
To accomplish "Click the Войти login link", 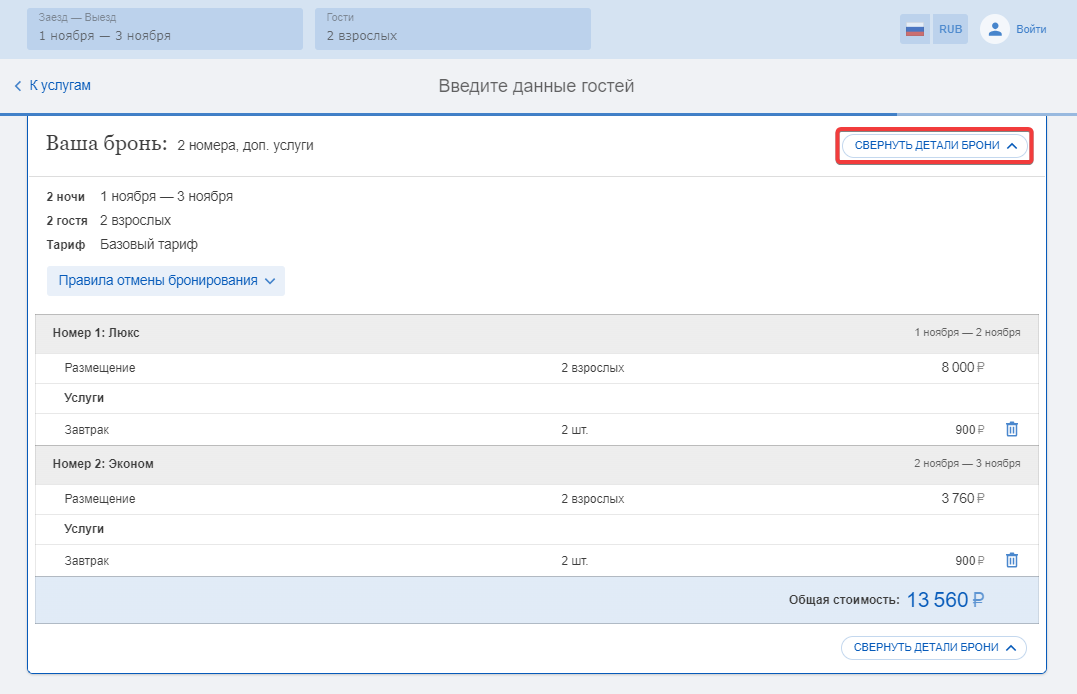I will tap(1031, 29).
